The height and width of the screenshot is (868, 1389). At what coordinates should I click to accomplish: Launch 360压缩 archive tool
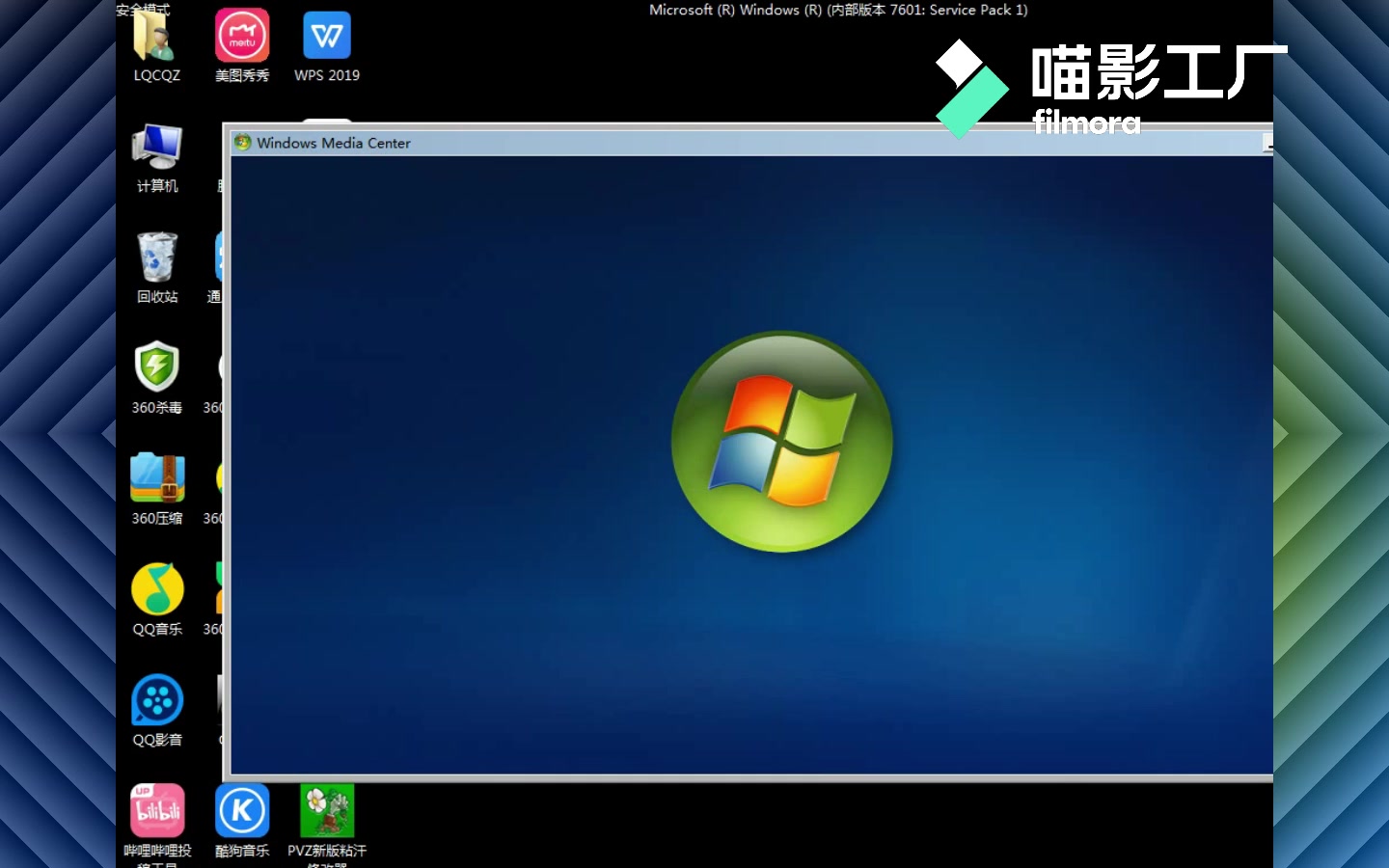point(156,478)
